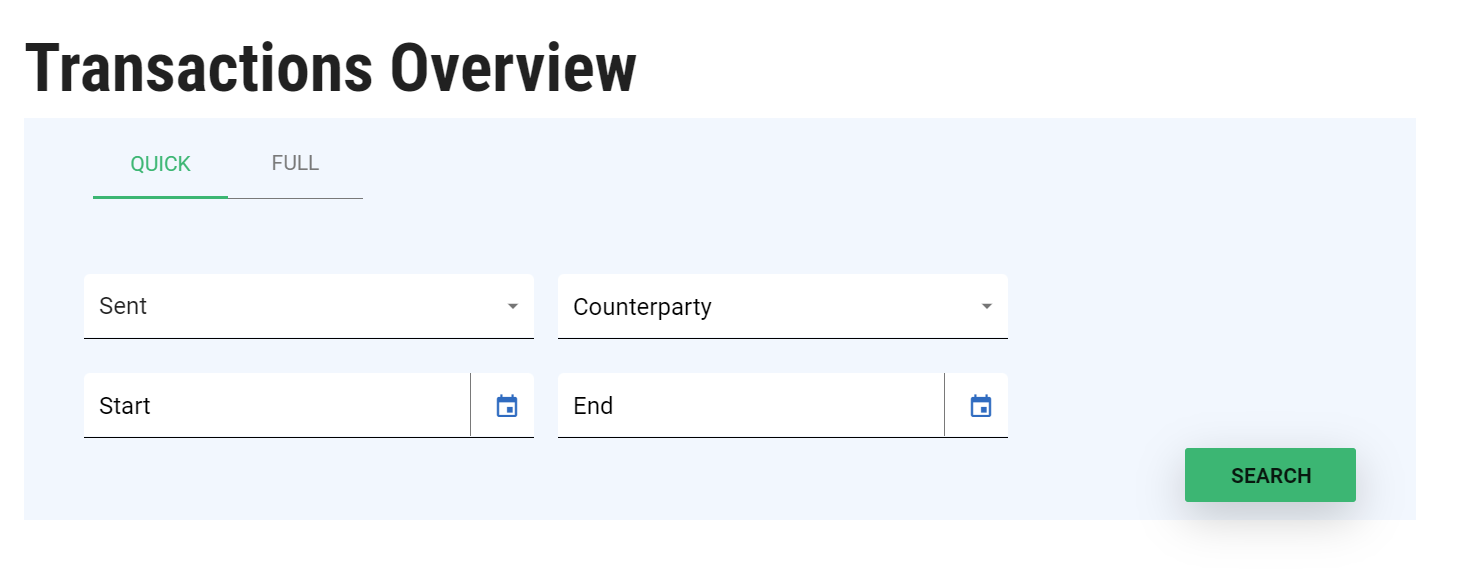Click the 'Sent' value text
The width and height of the screenshot is (1462, 569).
pos(123,306)
